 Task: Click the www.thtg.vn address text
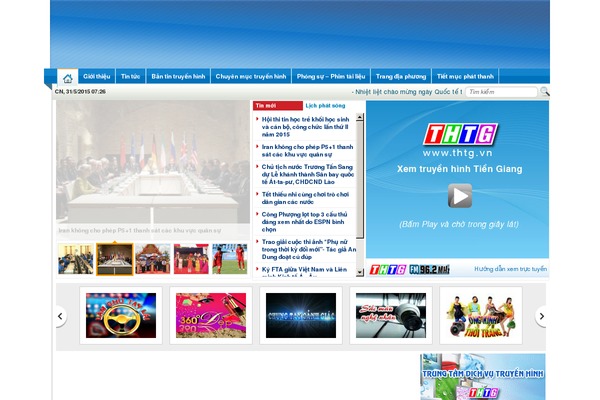(x=458, y=153)
